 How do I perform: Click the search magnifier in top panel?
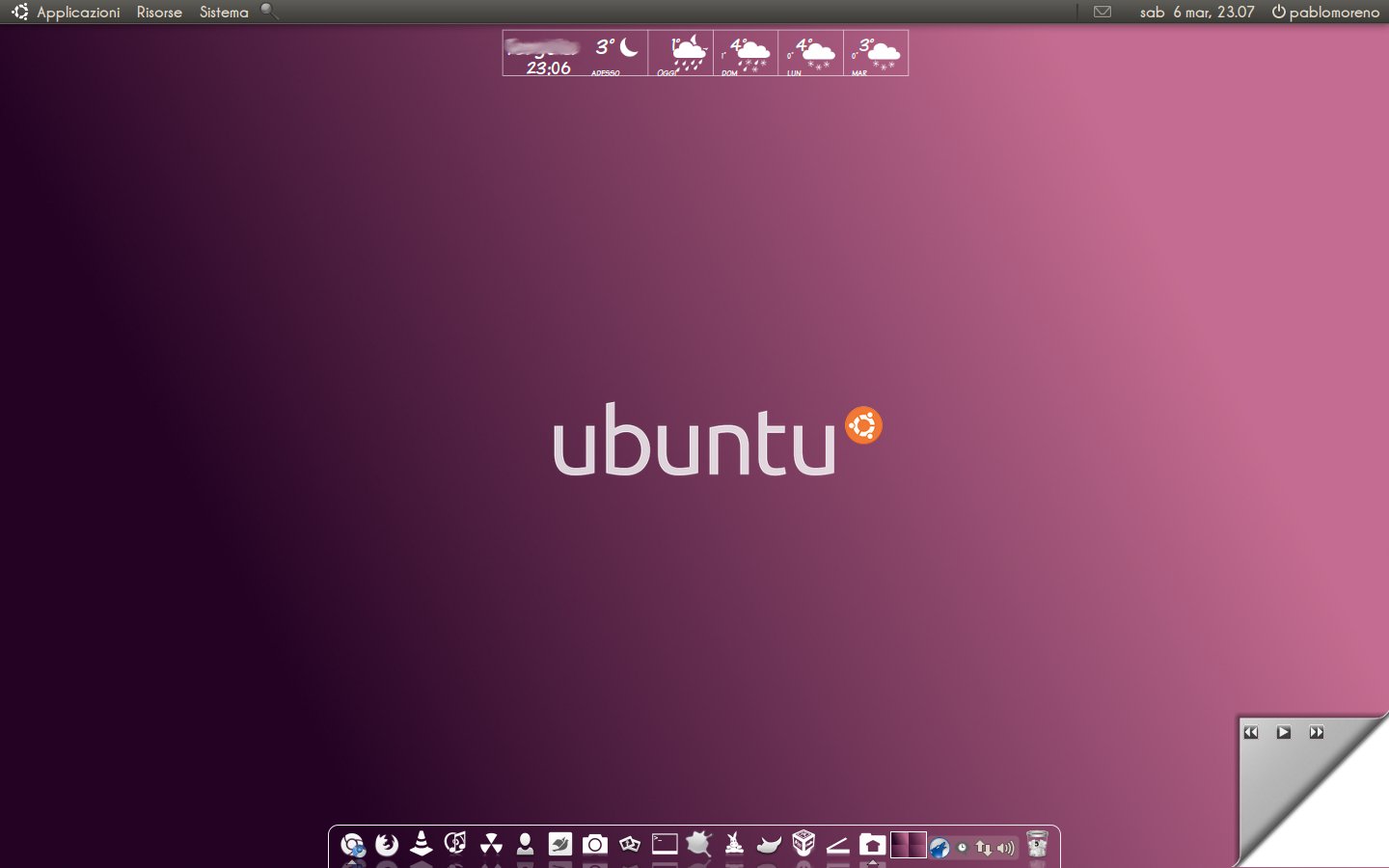269,12
